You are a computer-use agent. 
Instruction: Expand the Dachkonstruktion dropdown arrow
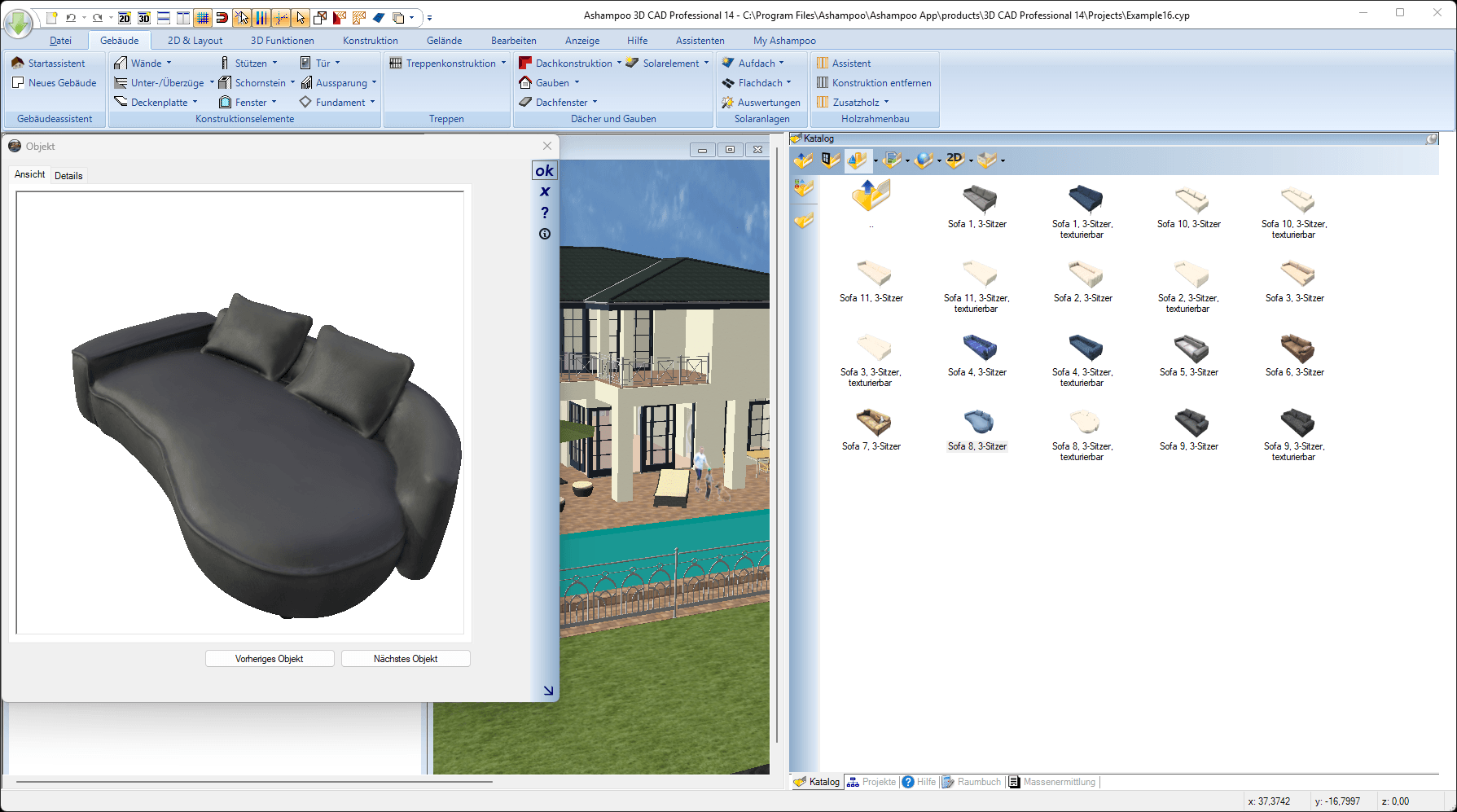click(x=619, y=63)
